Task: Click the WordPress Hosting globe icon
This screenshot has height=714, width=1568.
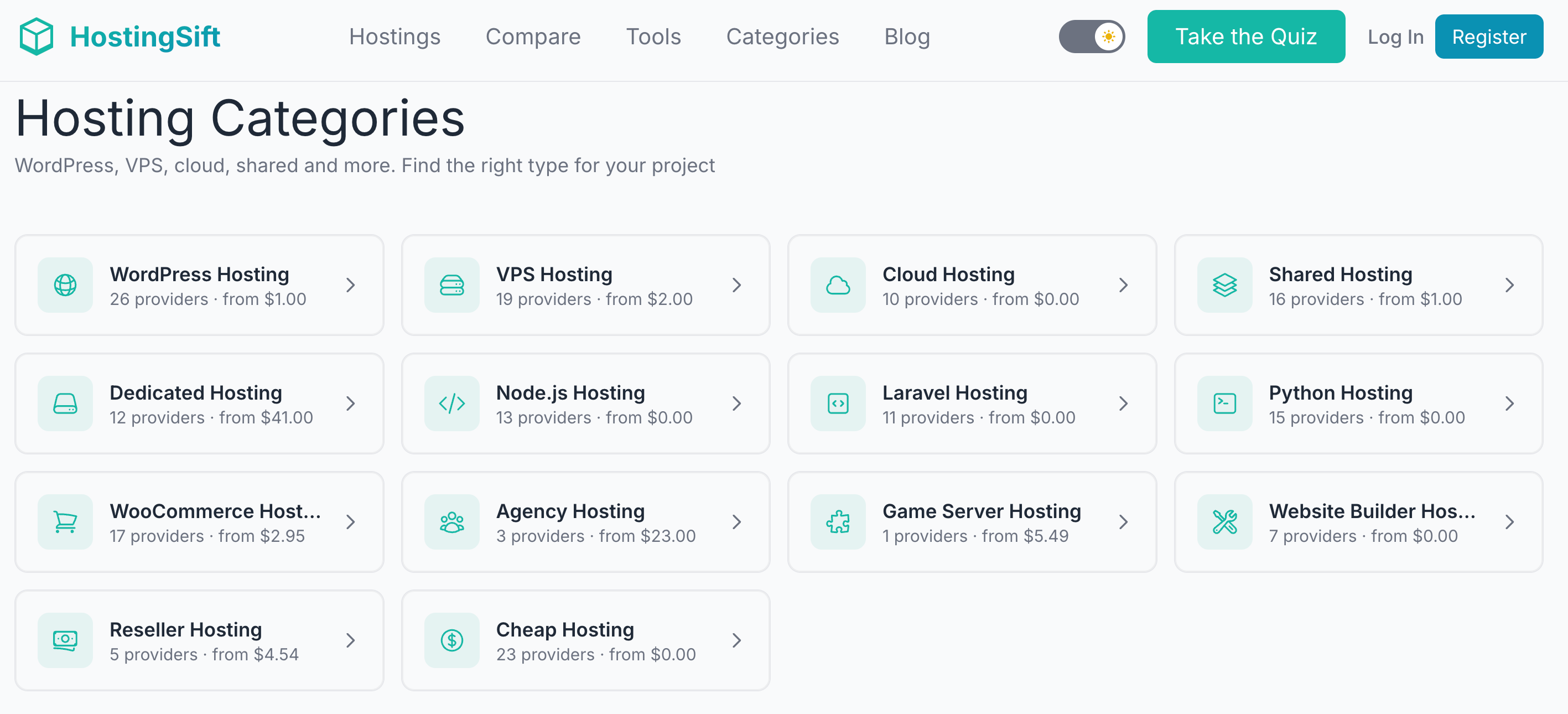Action: [x=65, y=285]
